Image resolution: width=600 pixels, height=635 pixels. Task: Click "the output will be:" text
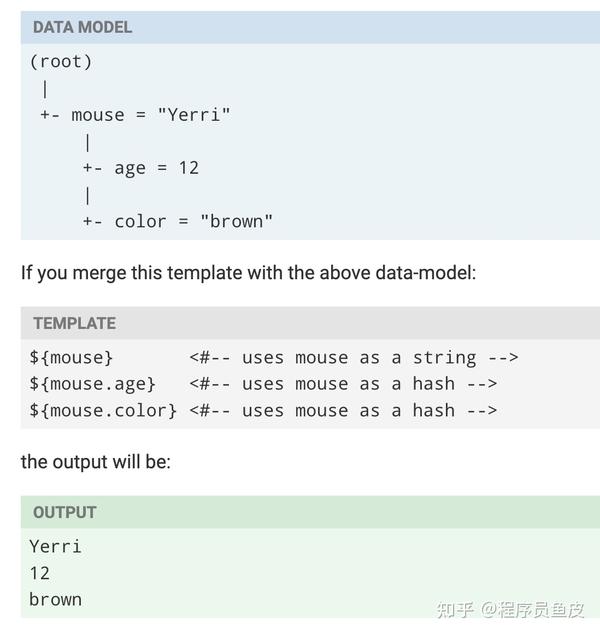coord(95,462)
